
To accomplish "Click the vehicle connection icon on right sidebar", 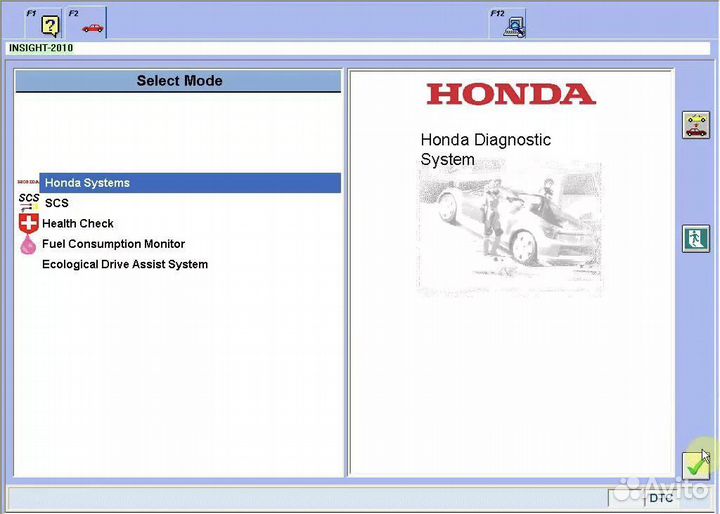I will [x=696, y=125].
